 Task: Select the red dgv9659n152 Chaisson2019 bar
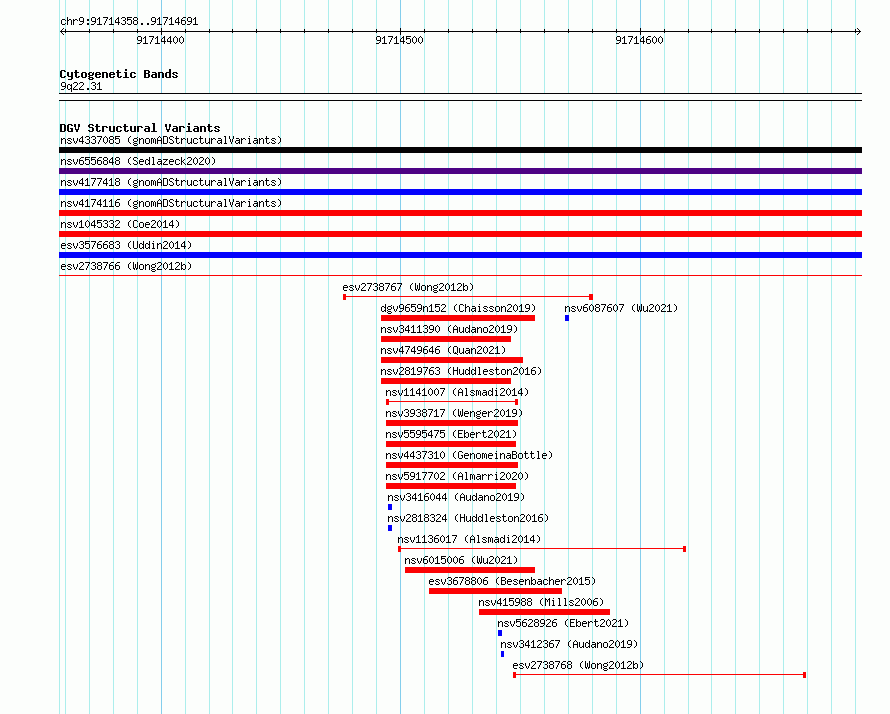point(458,318)
